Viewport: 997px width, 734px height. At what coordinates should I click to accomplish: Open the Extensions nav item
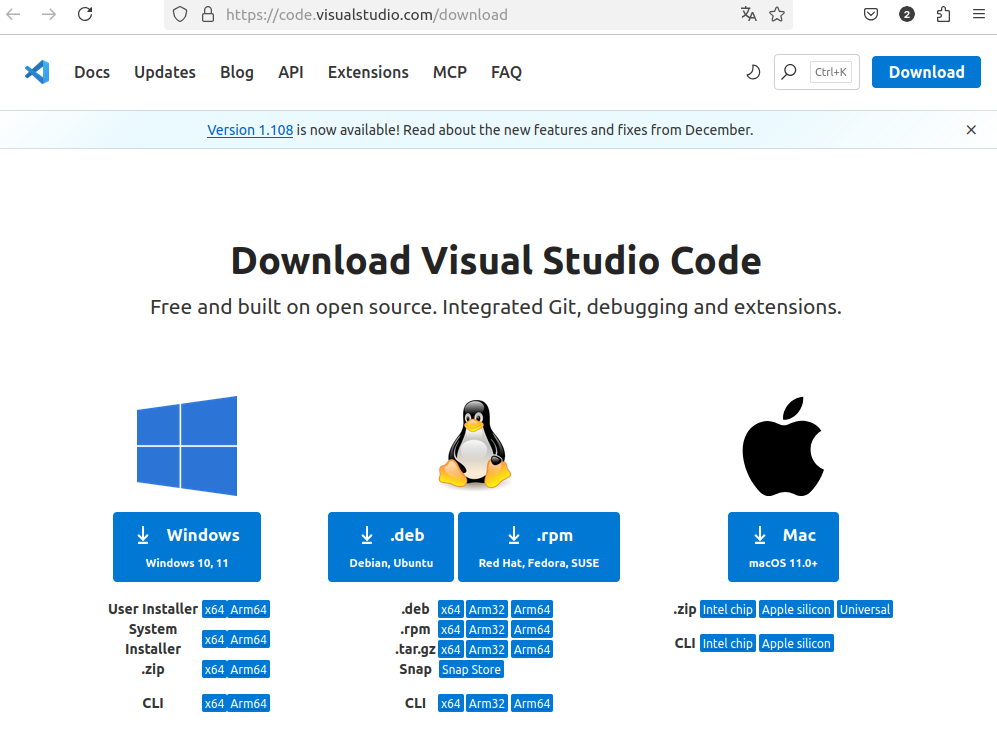point(368,72)
